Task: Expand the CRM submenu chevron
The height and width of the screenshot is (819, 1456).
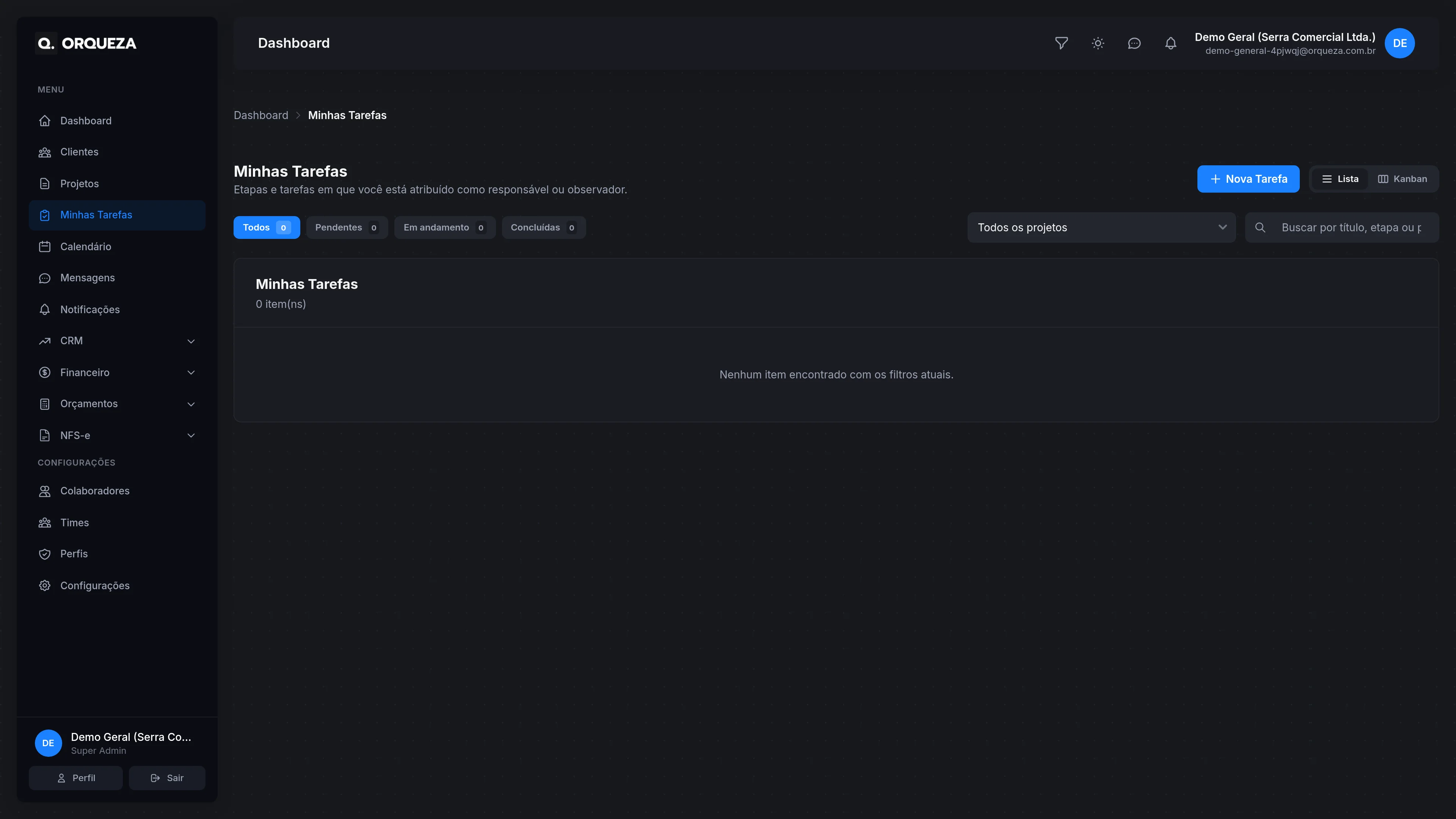Action: point(191,341)
